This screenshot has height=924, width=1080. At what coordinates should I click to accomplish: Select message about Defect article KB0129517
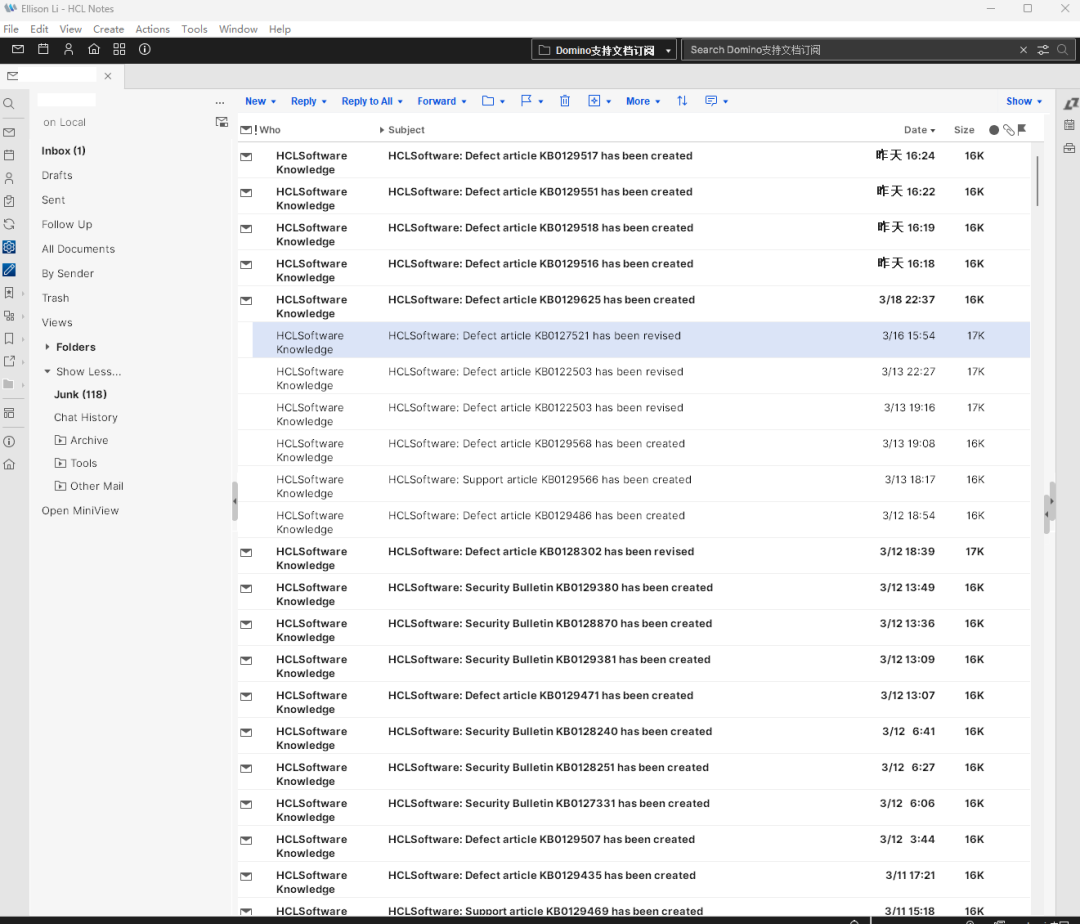[x=634, y=162]
